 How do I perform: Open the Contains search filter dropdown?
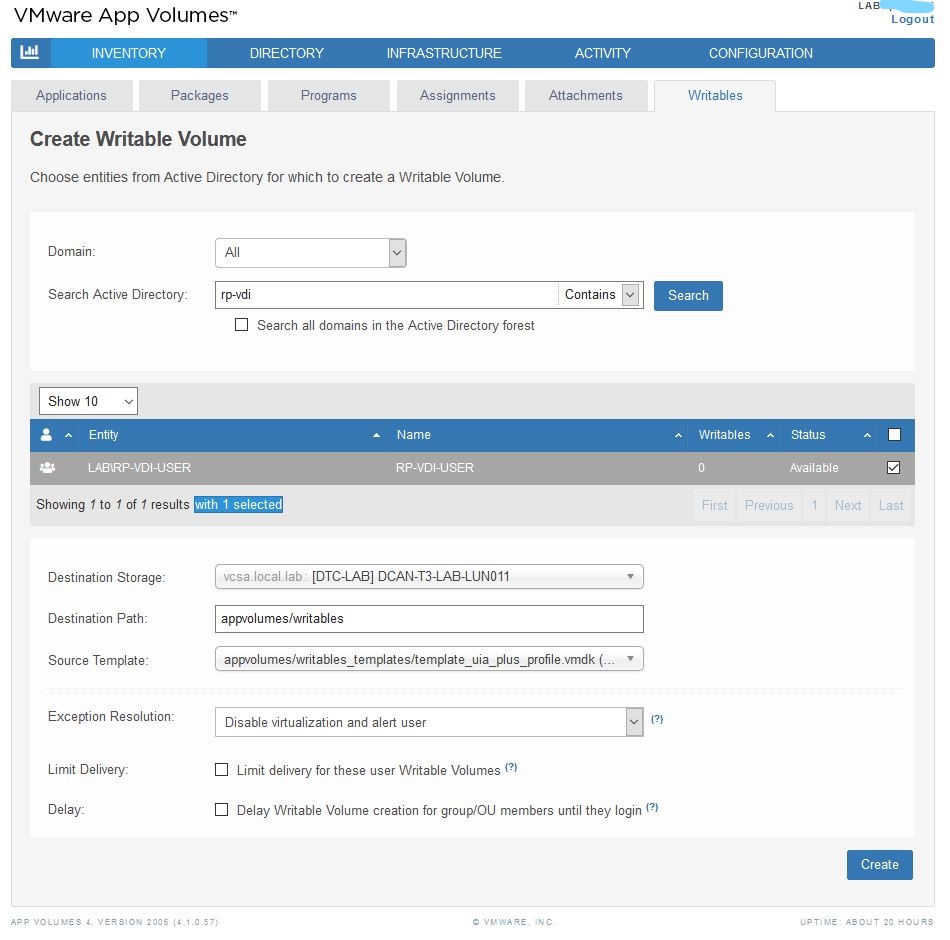[600, 295]
